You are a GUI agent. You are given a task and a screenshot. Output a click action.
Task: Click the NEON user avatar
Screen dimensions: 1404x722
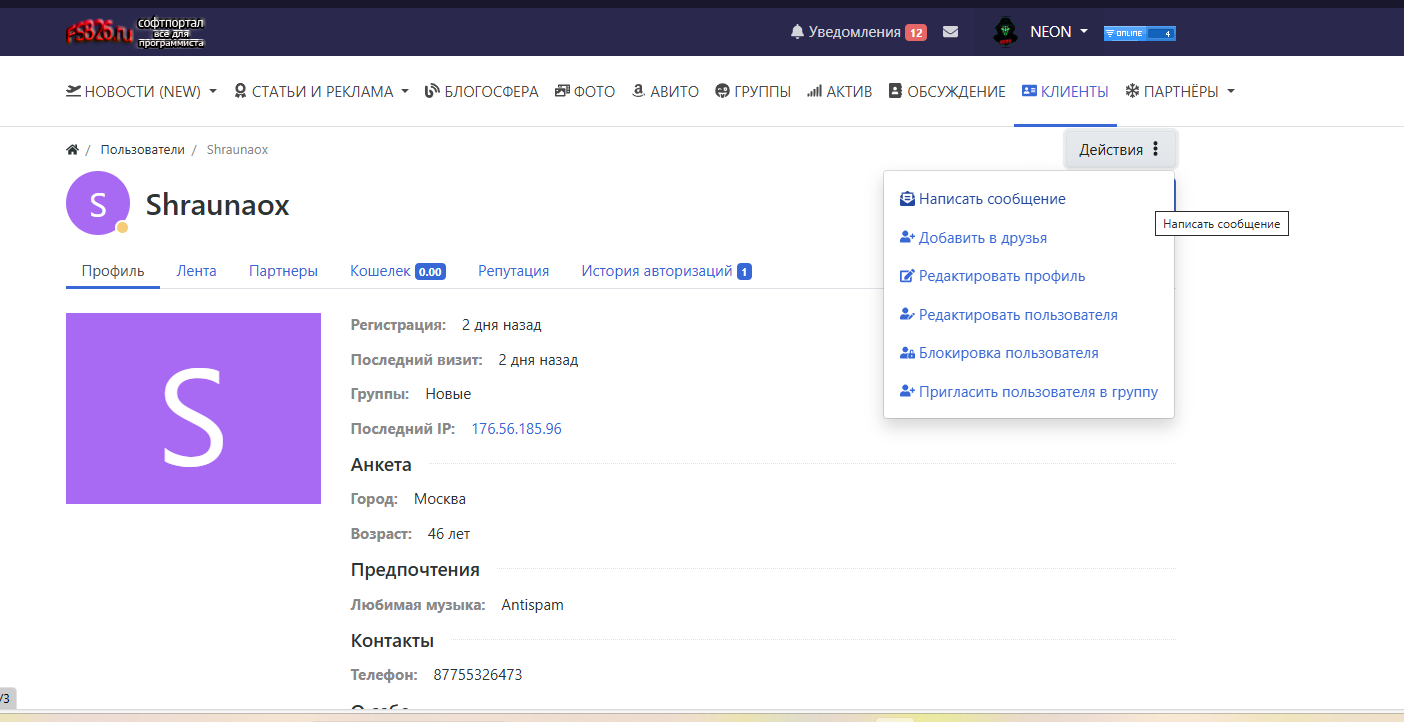[1005, 32]
